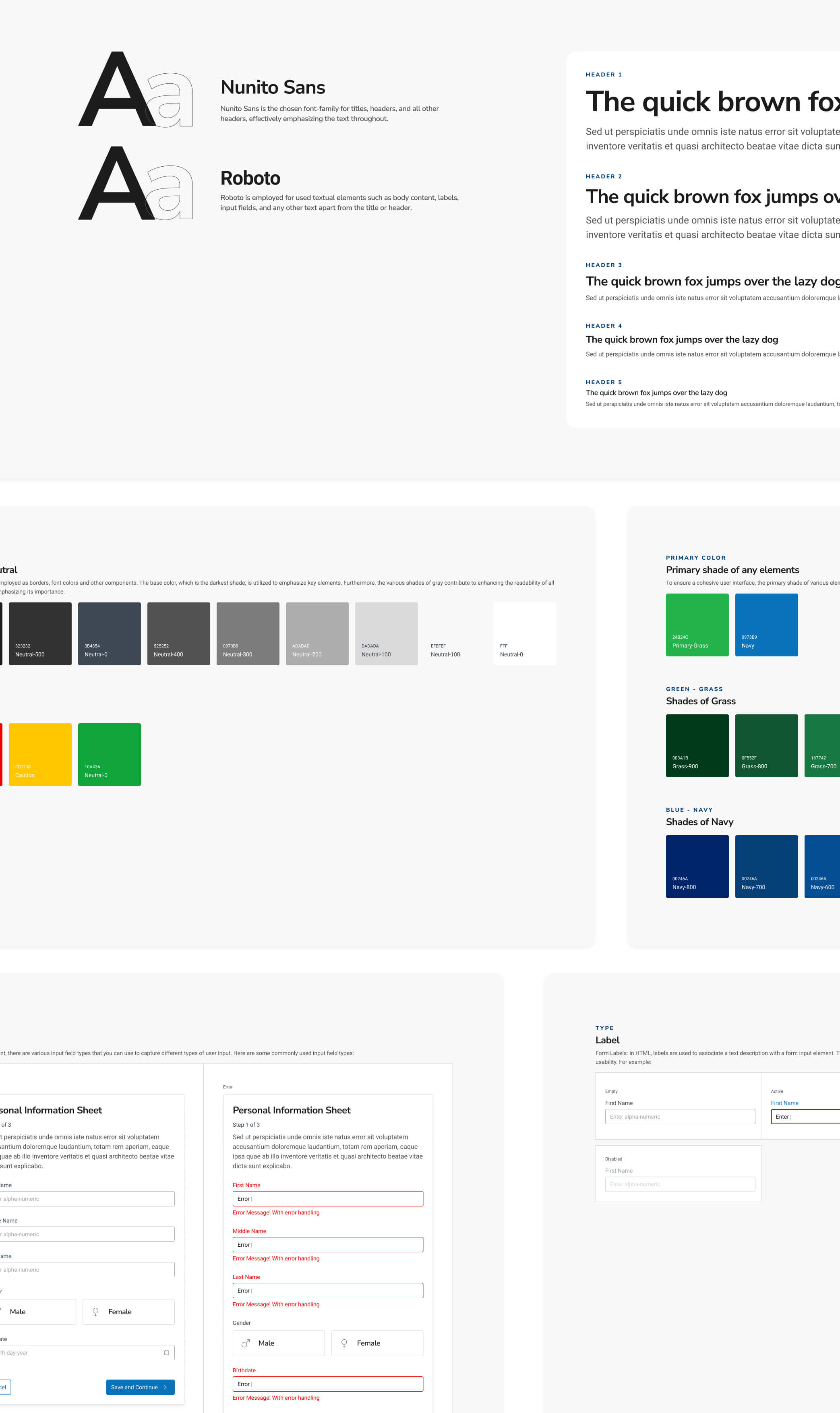Click the Label heading under TYPE

point(607,1040)
